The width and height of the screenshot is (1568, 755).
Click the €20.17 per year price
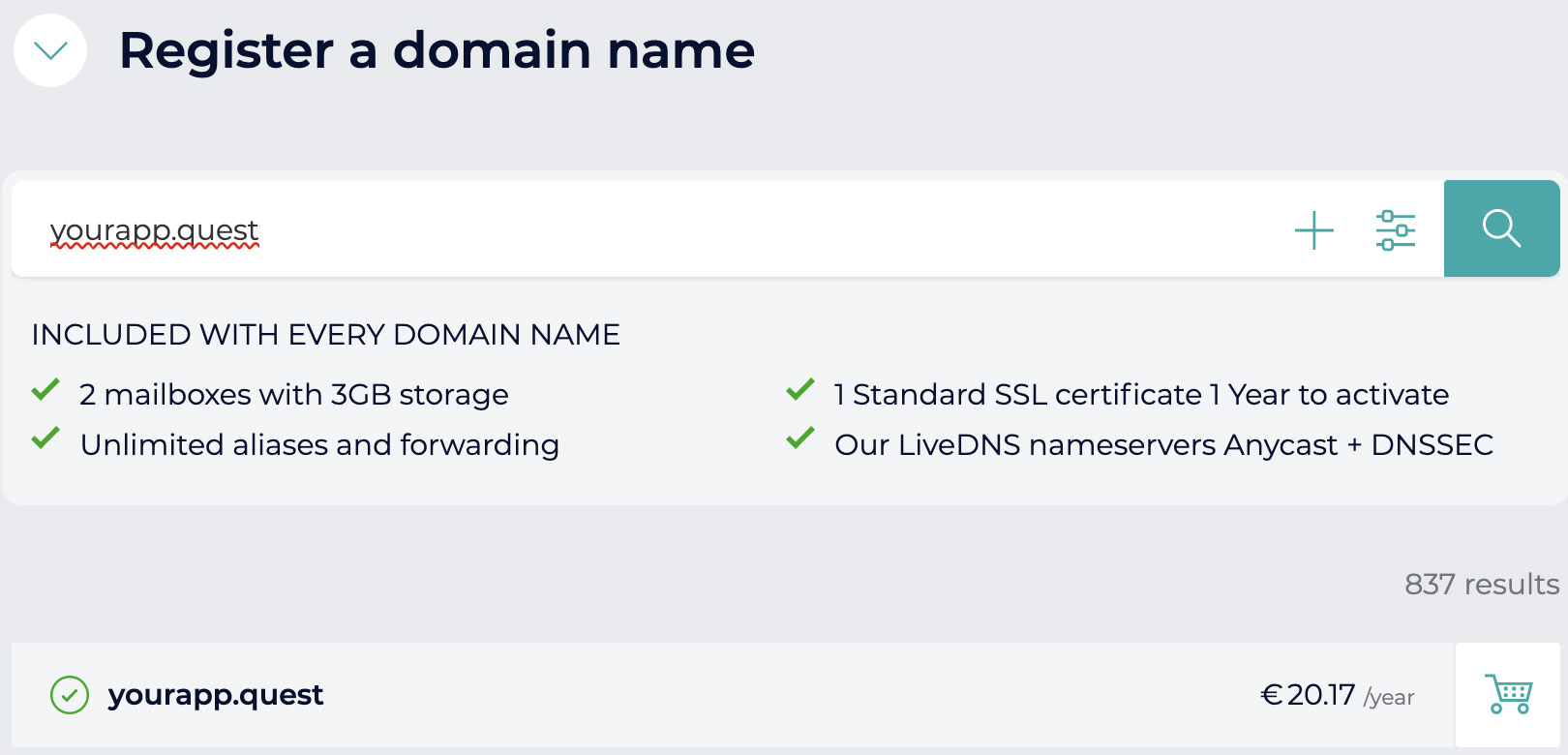tap(1337, 695)
